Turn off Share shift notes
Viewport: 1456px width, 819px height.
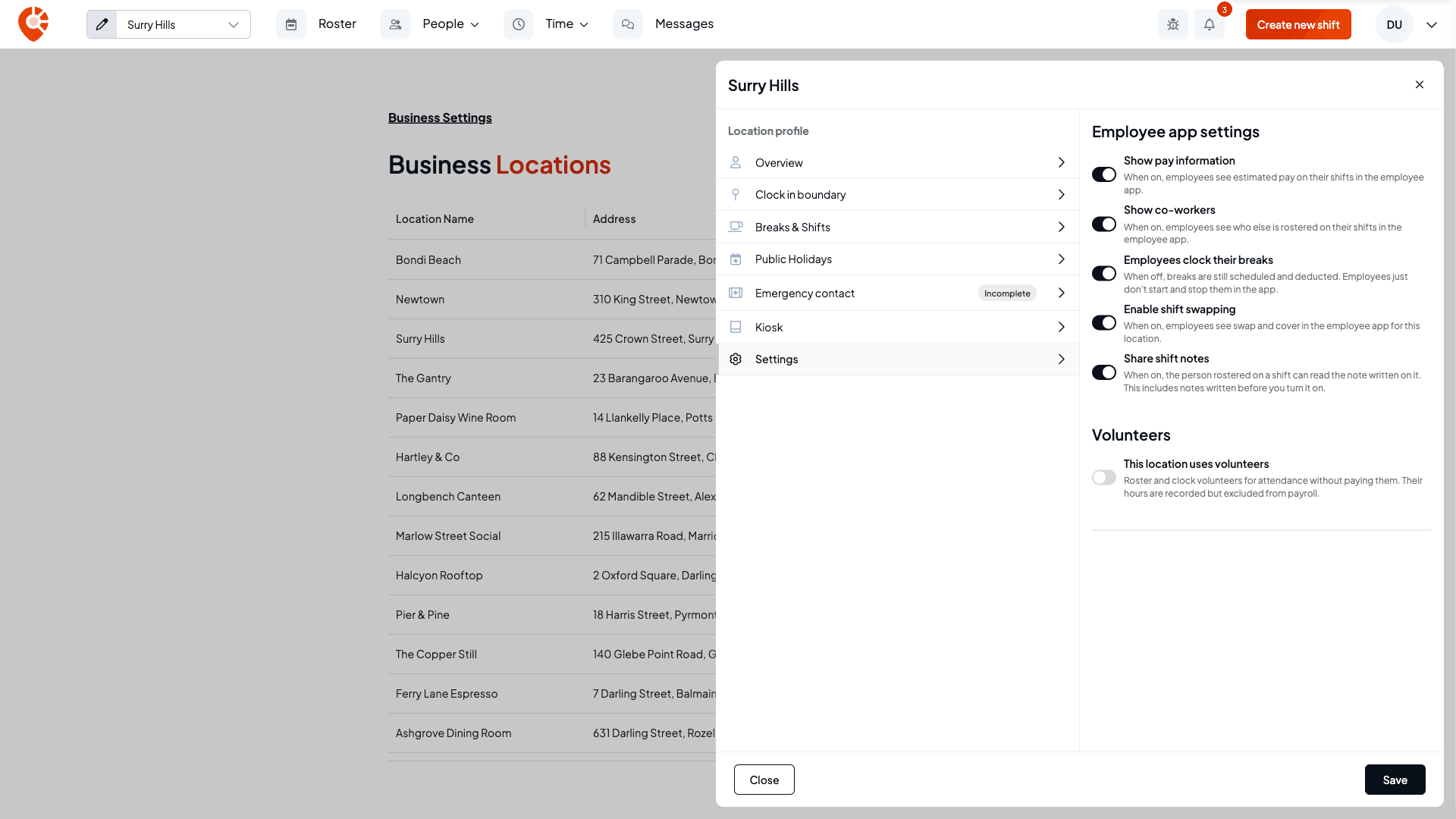pyautogui.click(x=1104, y=372)
